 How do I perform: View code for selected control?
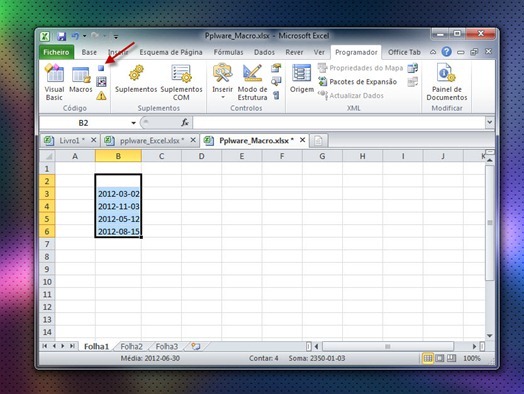point(276,81)
